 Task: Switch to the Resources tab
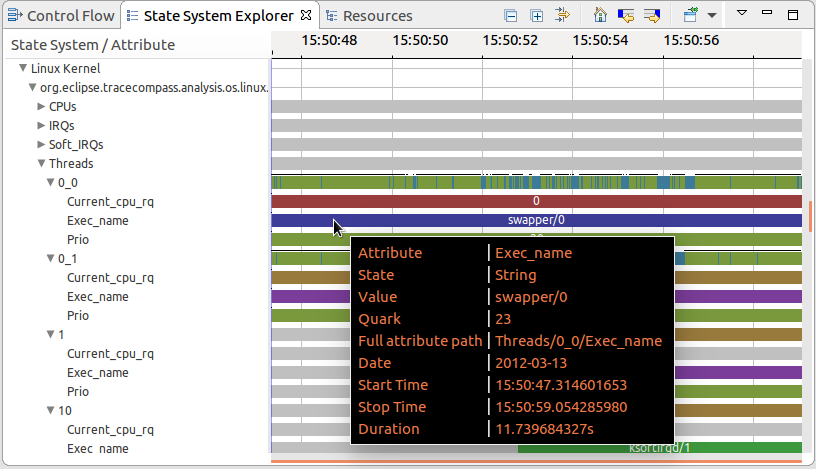click(369, 16)
